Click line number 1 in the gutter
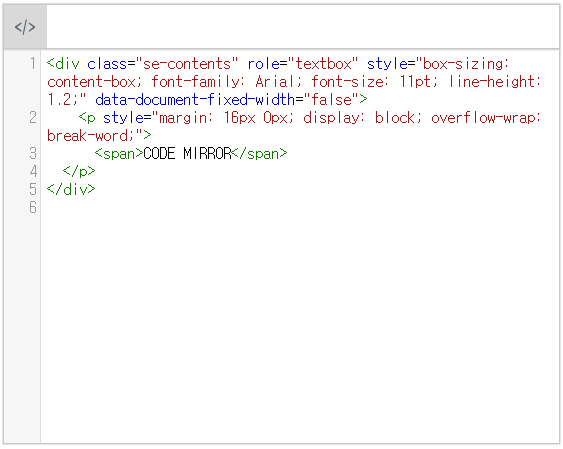This screenshot has height=449, width=563. pyautogui.click(x=33, y=64)
